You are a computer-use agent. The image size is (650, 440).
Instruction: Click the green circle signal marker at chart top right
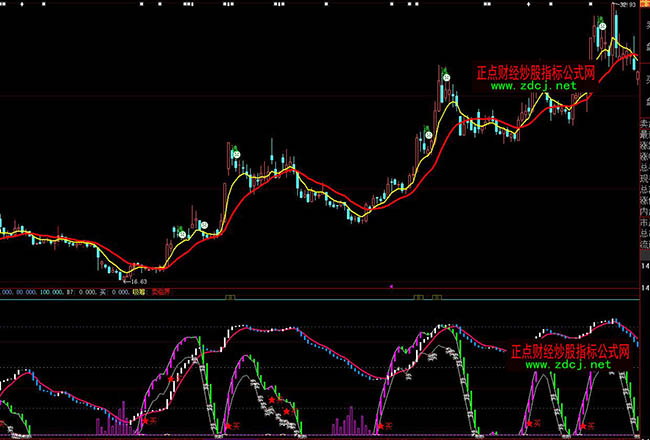coord(602,21)
